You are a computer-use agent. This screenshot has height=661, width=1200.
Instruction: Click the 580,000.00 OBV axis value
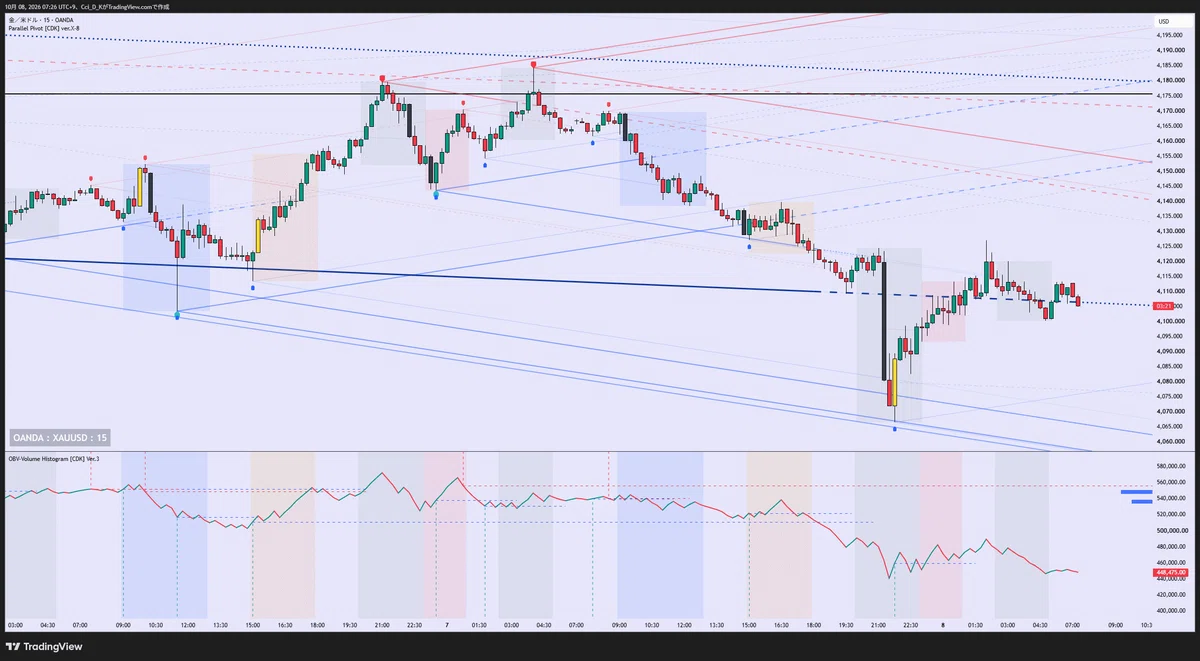tap(1171, 466)
